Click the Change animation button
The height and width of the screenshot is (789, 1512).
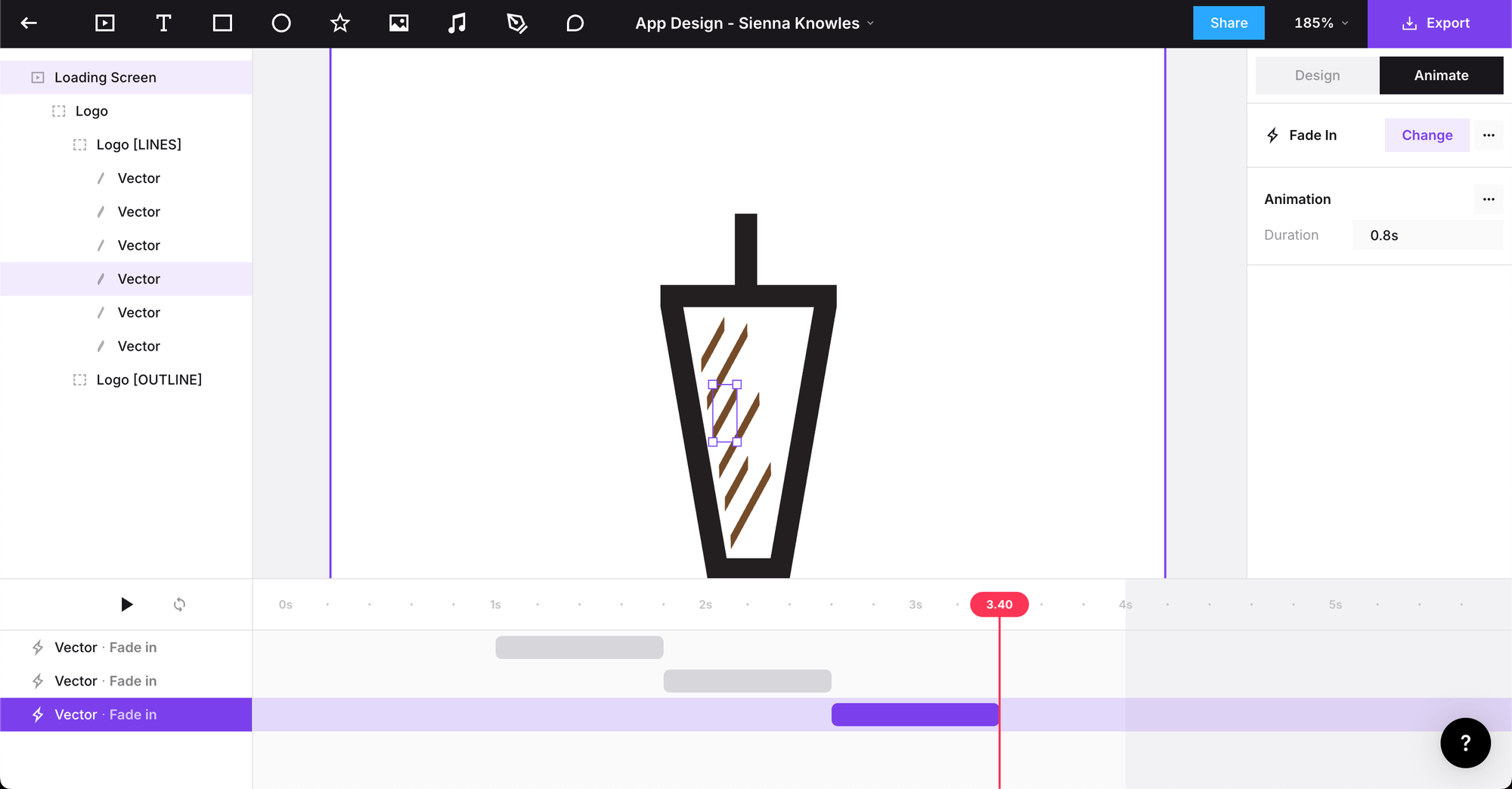(1427, 135)
